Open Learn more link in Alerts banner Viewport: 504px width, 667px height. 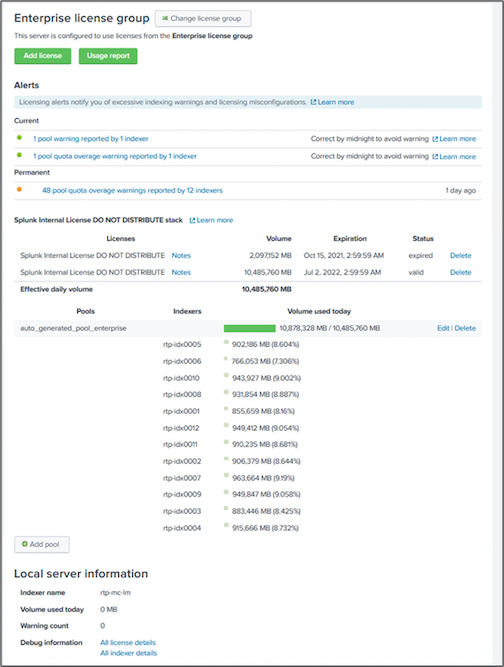click(332, 102)
